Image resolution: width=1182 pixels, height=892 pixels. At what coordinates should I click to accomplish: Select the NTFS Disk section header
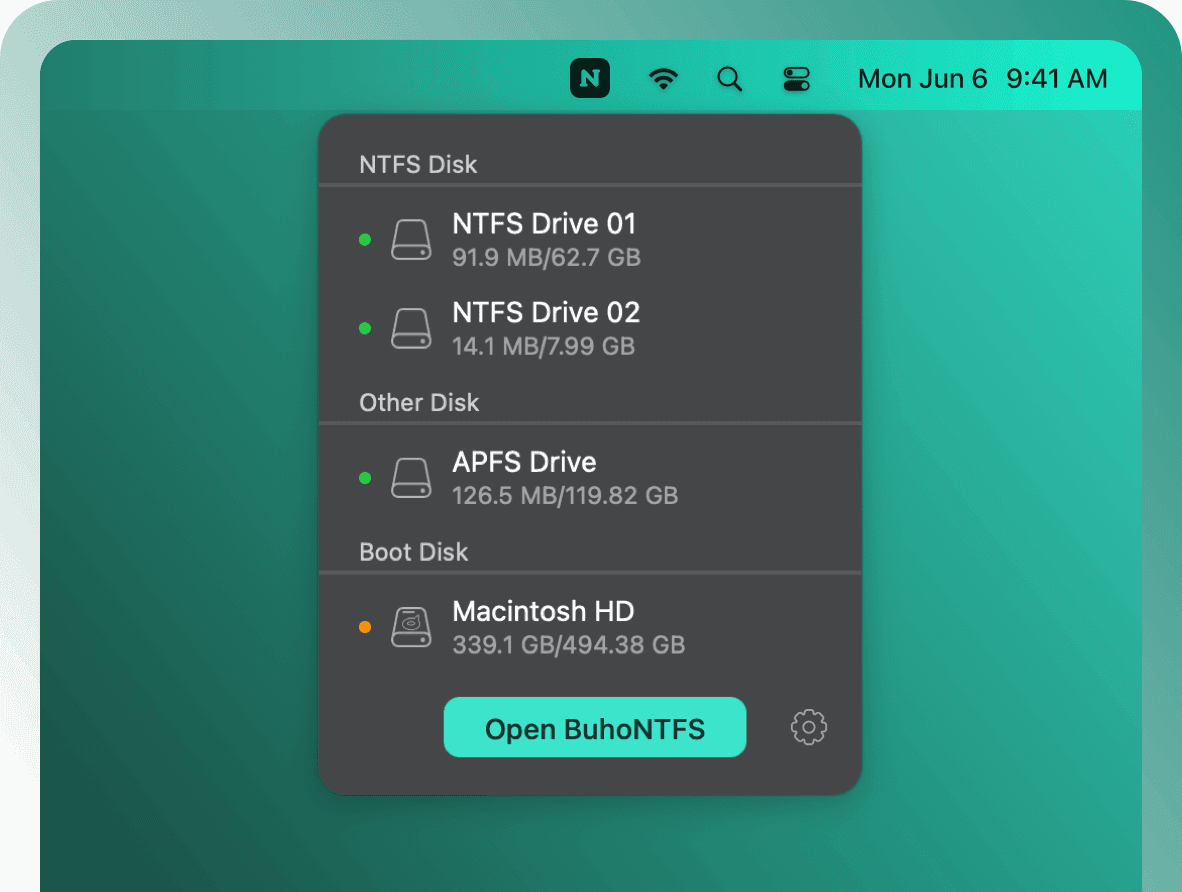click(x=417, y=164)
